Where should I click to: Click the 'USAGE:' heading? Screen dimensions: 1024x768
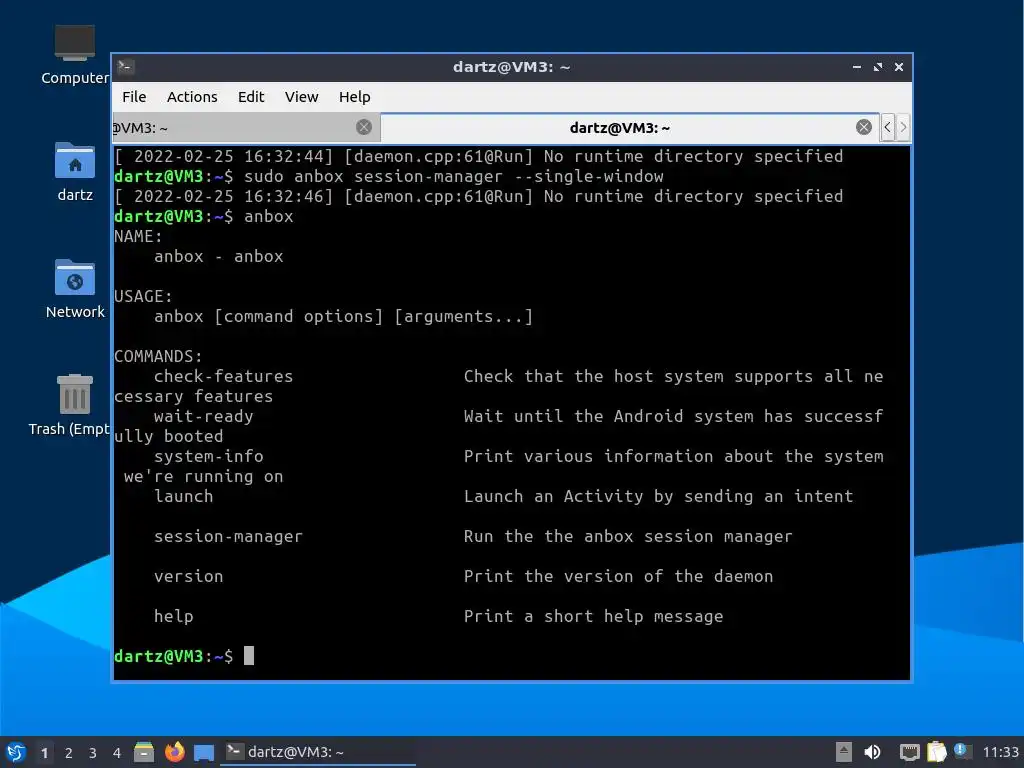pyautogui.click(x=143, y=296)
